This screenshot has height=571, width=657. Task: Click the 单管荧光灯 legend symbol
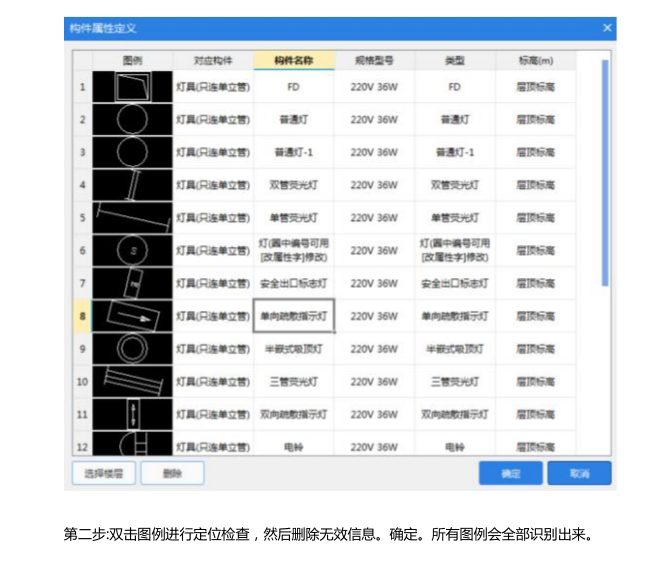tap(132, 217)
